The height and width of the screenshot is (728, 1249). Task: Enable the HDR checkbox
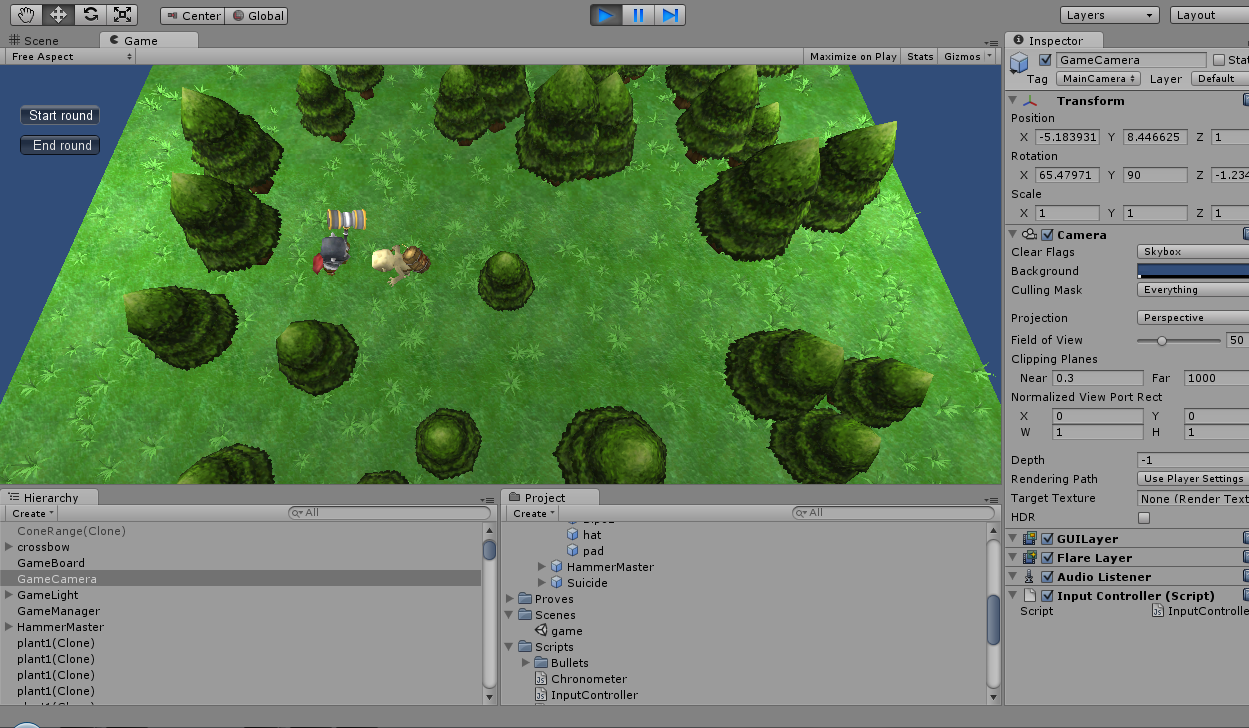coord(1144,518)
